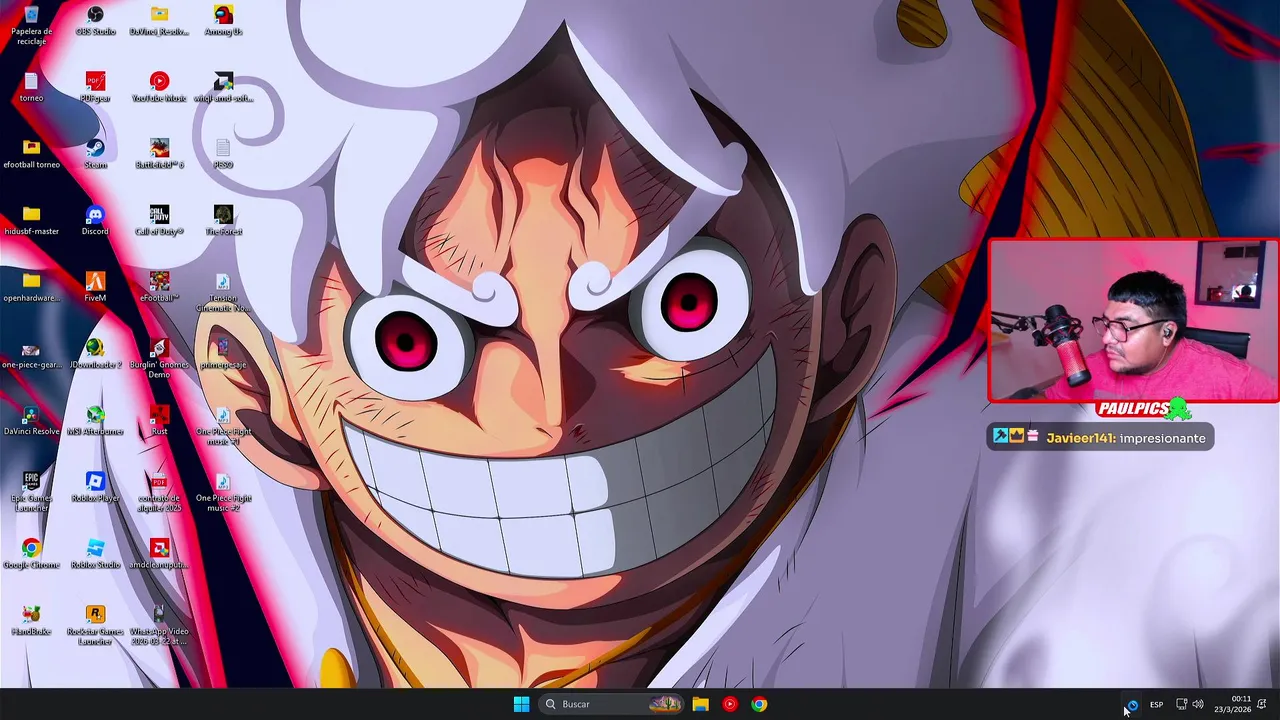Click the webcam overlay video thumbnail
1280x720 pixels.
1133,321
